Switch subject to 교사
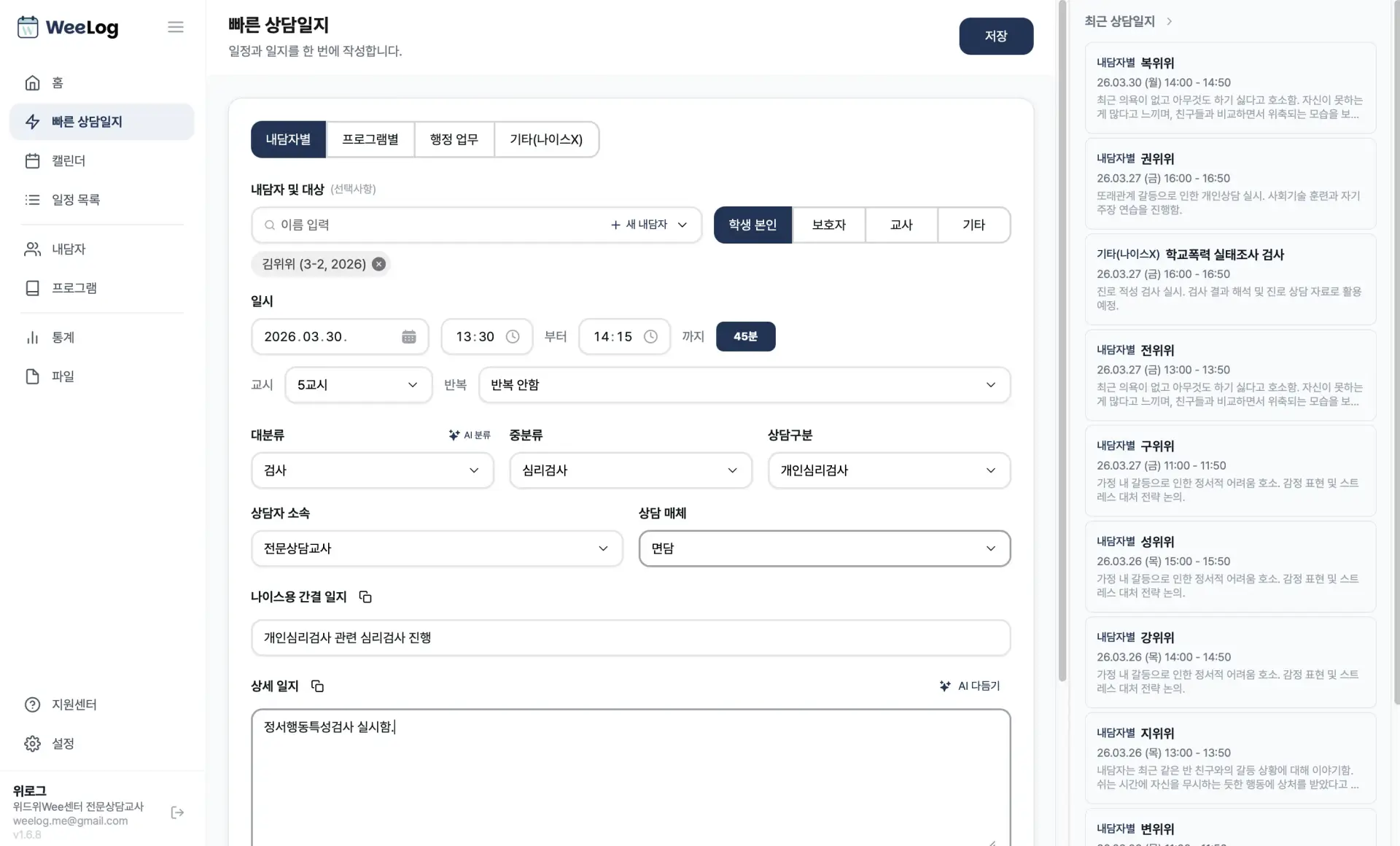Screen dimensions: 1400x846 click(x=901, y=225)
